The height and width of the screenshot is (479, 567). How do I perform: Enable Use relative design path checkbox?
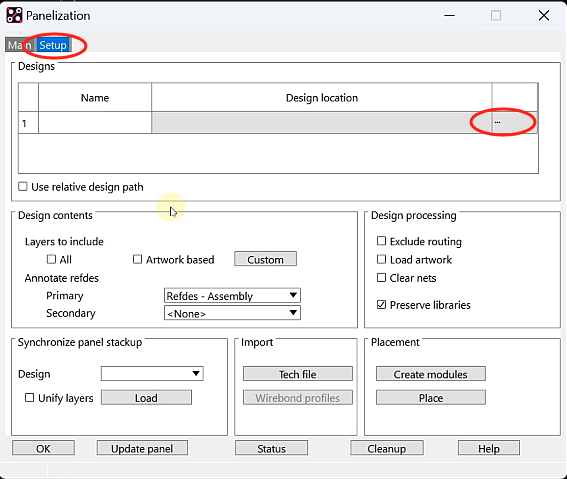(x=23, y=187)
